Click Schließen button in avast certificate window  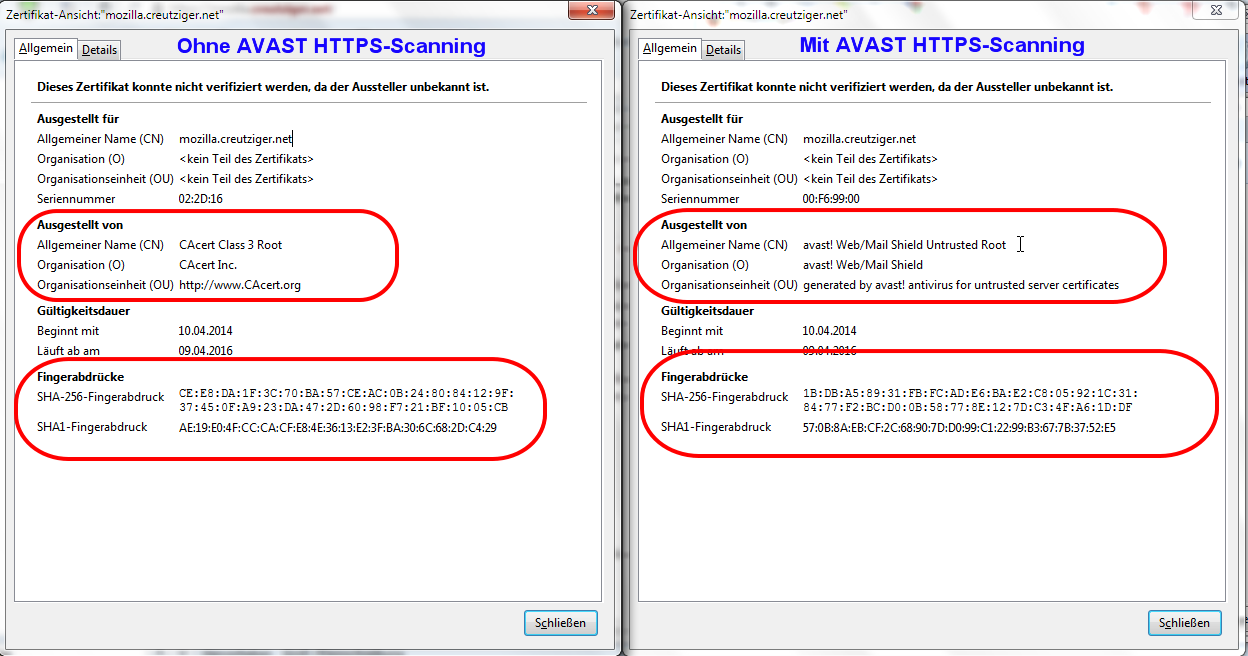[x=1185, y=622]
